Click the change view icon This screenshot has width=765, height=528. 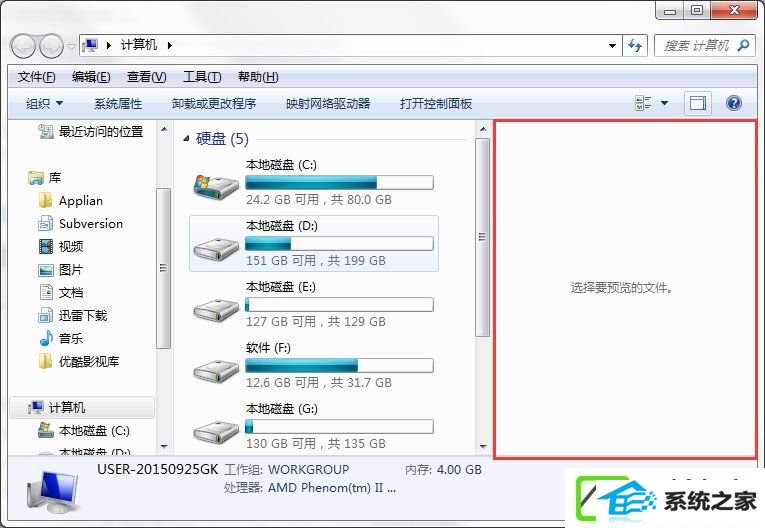coord(643,103)
